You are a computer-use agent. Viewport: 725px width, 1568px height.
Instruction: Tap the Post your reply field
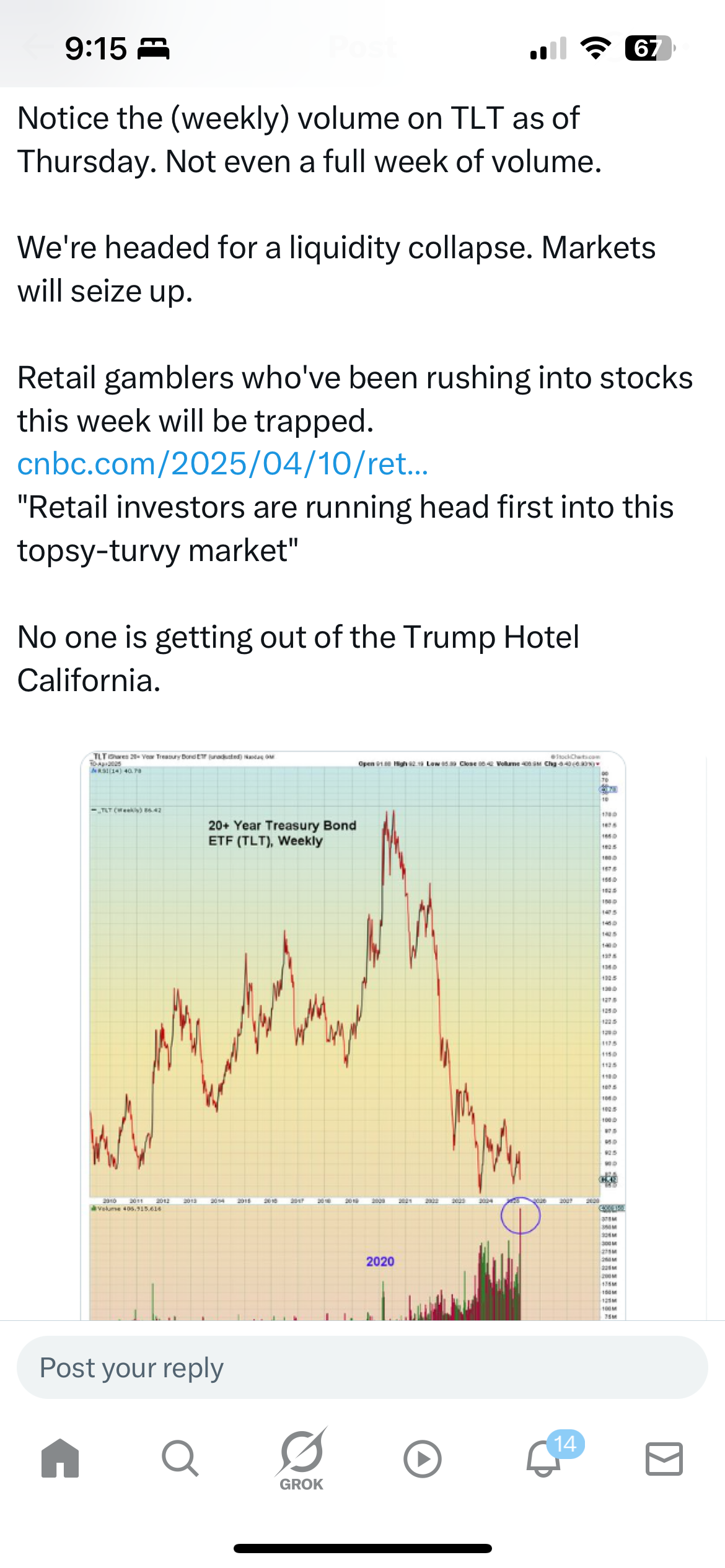(362, 1368)
